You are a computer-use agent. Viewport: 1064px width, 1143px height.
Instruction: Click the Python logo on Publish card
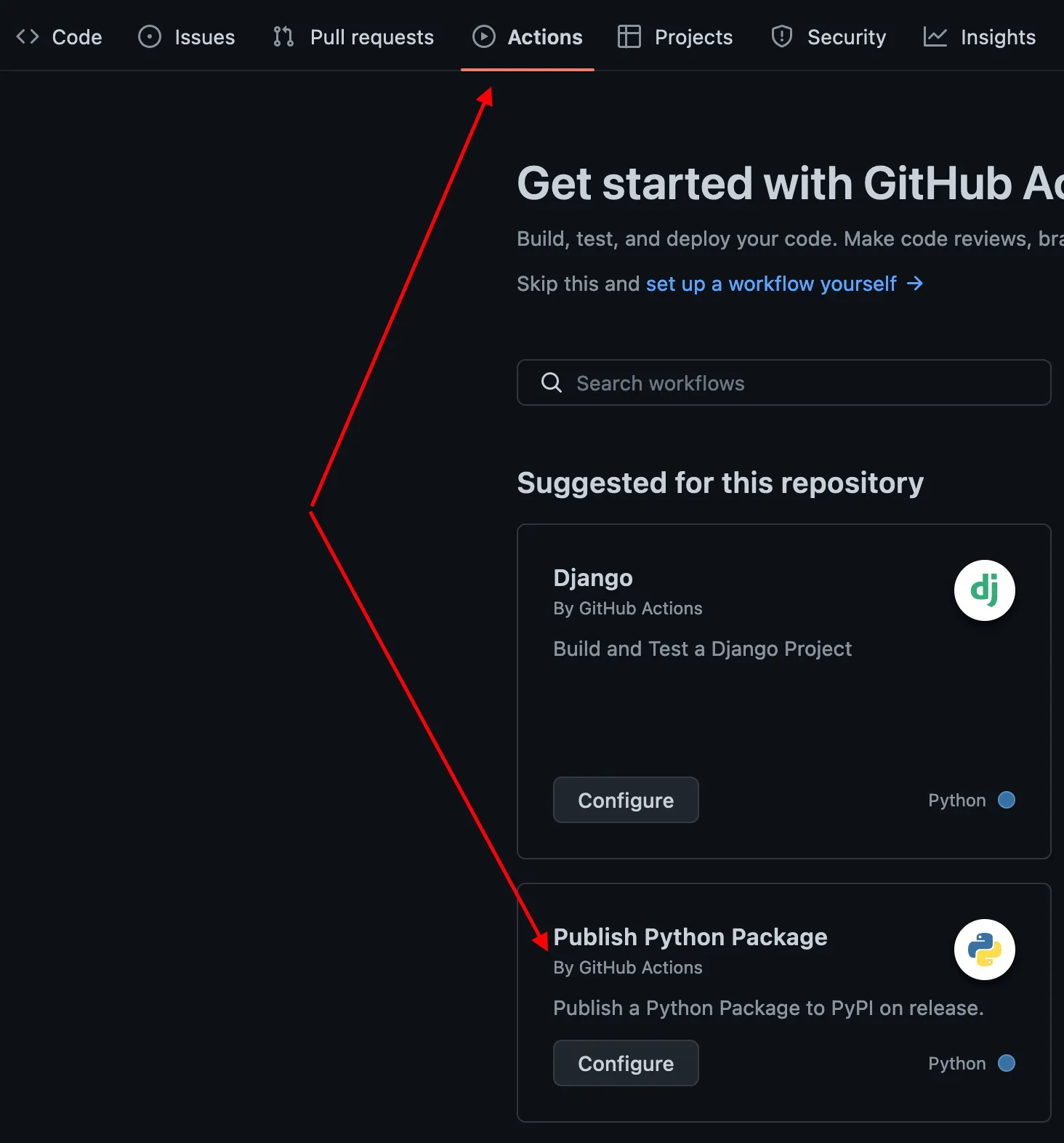click(x=985, y=950)
